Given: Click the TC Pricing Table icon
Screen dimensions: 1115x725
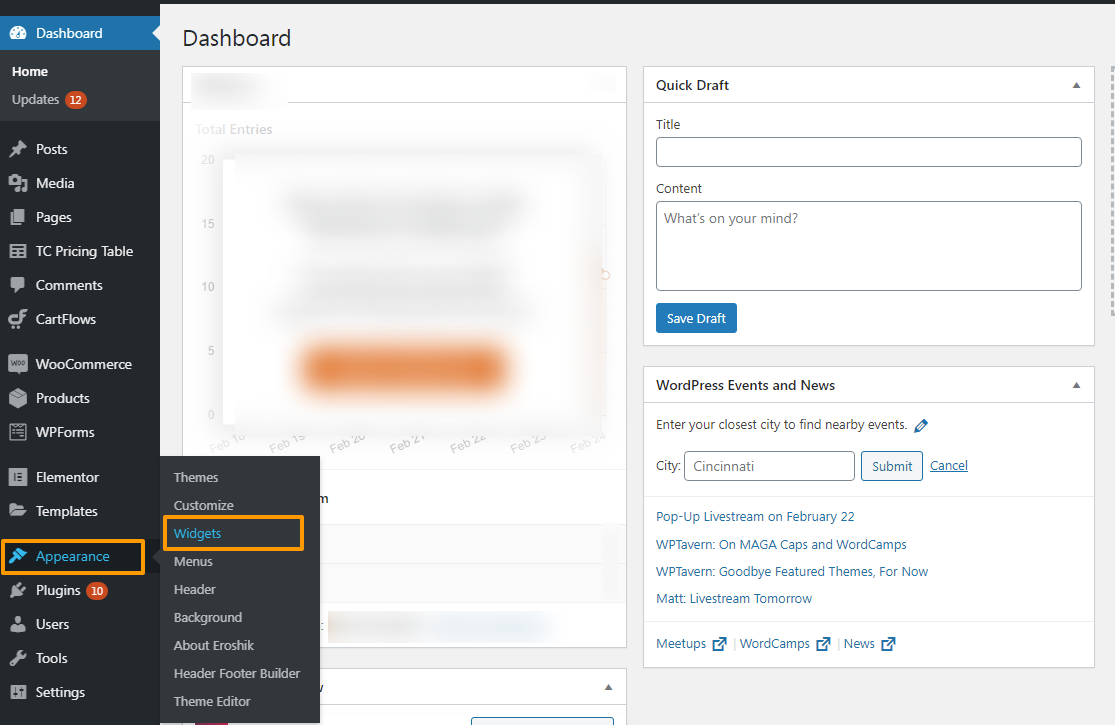Looking at the screenshot, I should pos(18,252).
